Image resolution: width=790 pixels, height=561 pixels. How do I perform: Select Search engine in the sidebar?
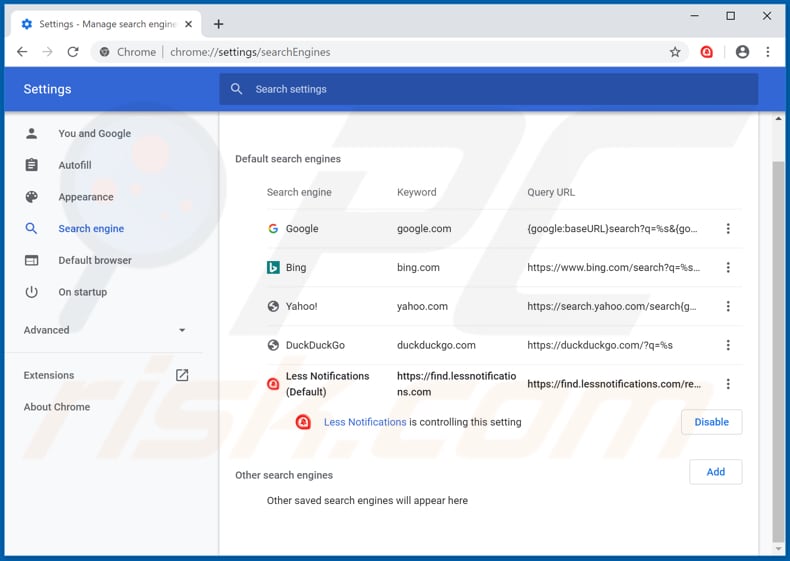(x=91, y=229)
